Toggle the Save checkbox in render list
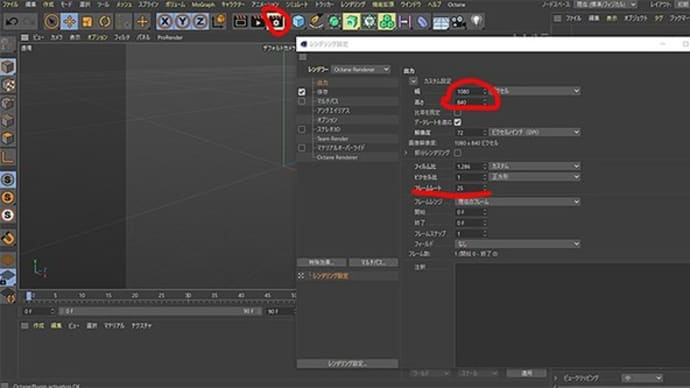 click(301, 92)
